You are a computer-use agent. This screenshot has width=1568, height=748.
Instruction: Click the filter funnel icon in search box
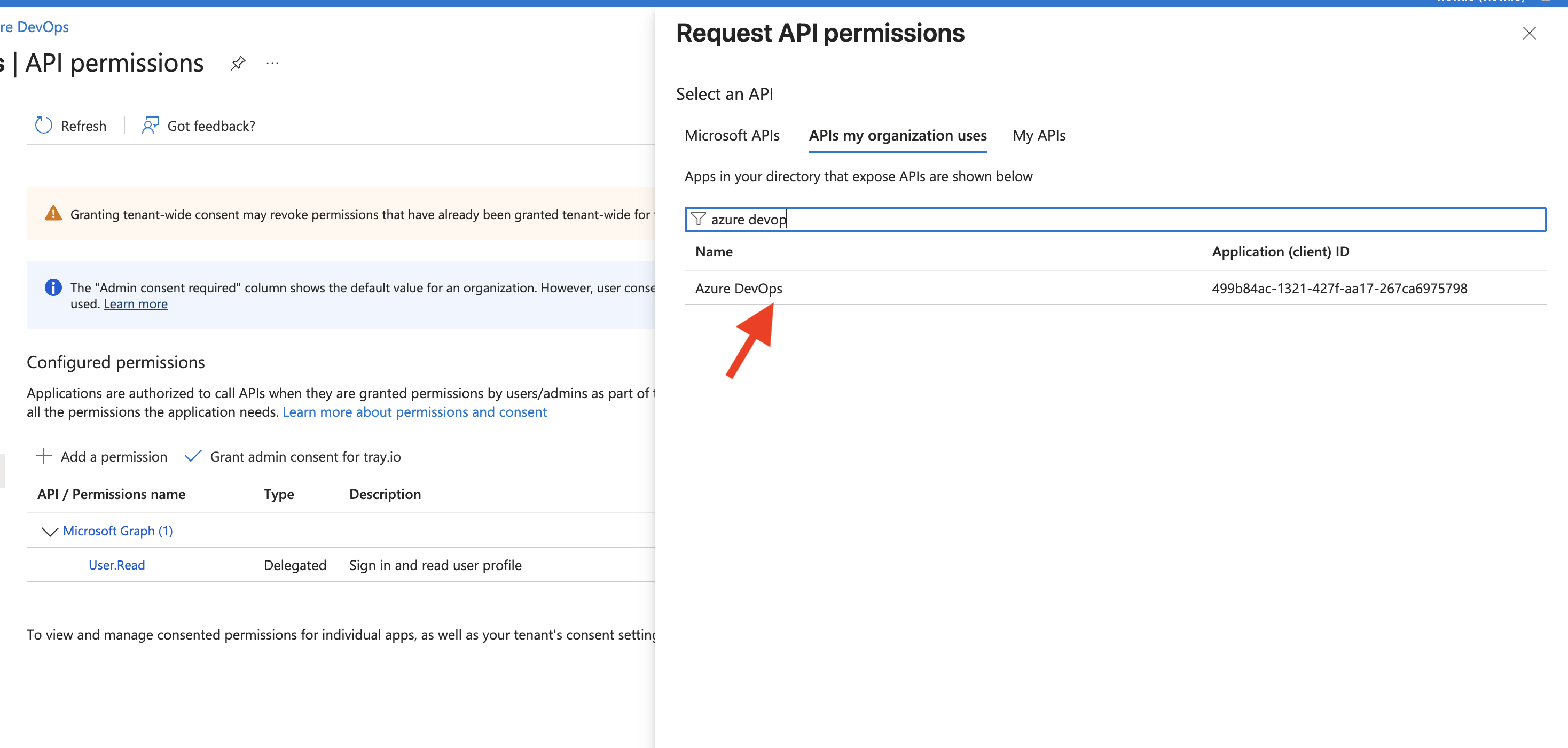[698, 219]
